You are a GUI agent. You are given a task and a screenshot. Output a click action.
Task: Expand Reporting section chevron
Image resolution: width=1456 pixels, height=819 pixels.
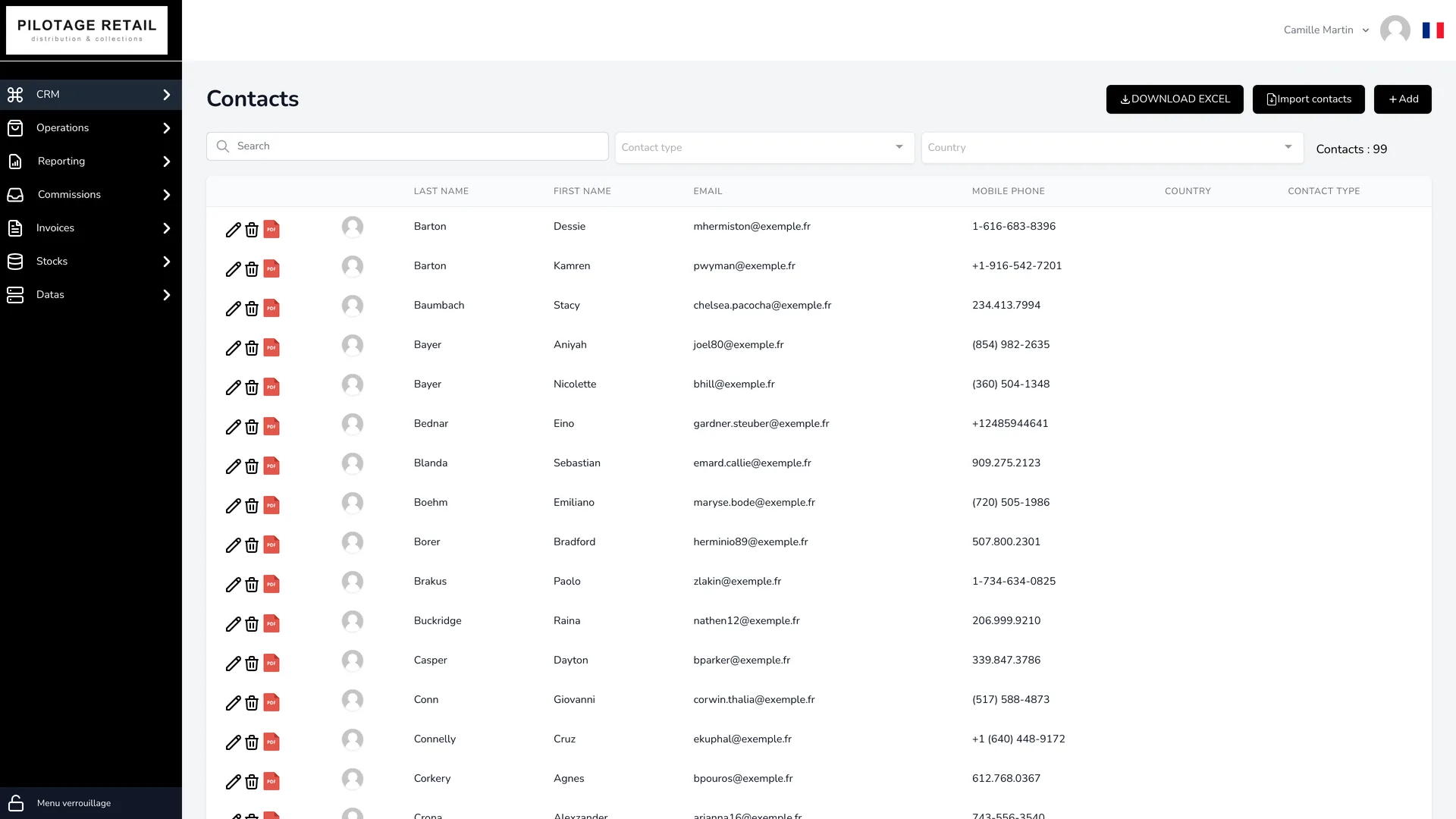coord(167,162)
